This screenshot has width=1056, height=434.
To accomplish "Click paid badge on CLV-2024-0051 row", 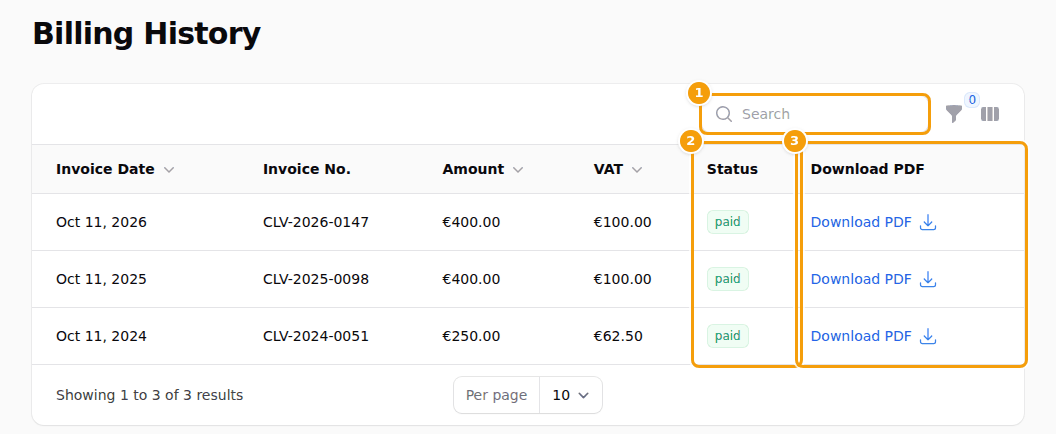I will coord(728,336).
